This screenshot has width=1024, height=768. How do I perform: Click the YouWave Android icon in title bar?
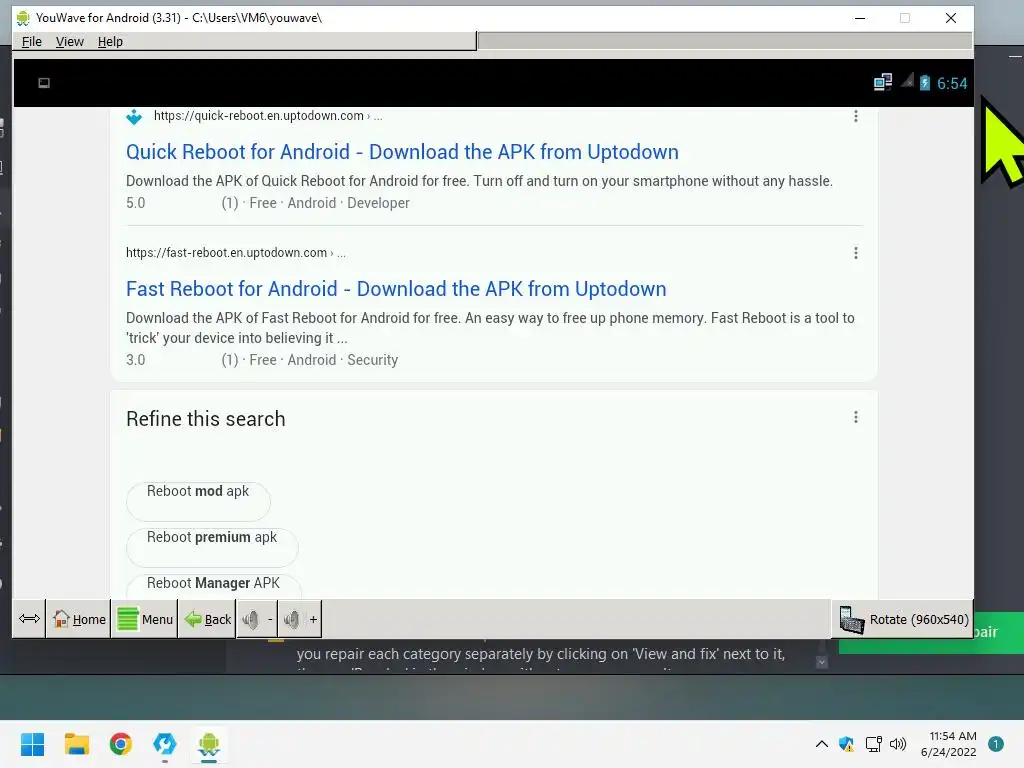click(x=23, y=18)
